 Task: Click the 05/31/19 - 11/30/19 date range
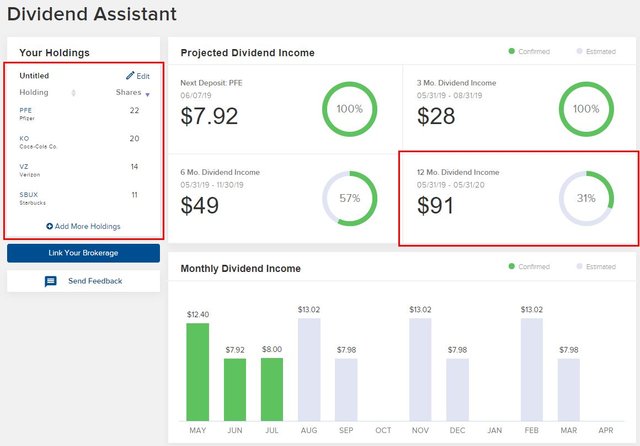(x=212, y=185)
